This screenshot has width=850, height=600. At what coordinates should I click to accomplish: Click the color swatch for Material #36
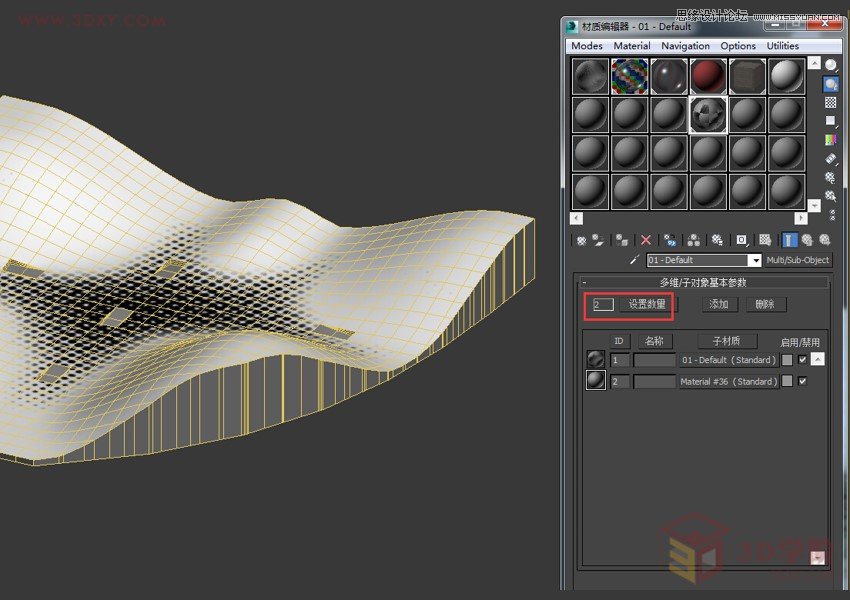(x=787, y=381)
